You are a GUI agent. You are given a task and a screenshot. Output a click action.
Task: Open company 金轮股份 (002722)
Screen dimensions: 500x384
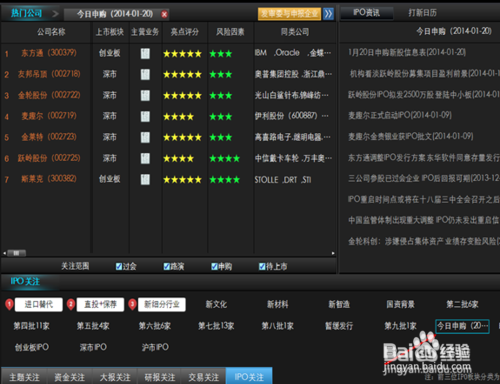pyautogui.click(x=49, y=95)
